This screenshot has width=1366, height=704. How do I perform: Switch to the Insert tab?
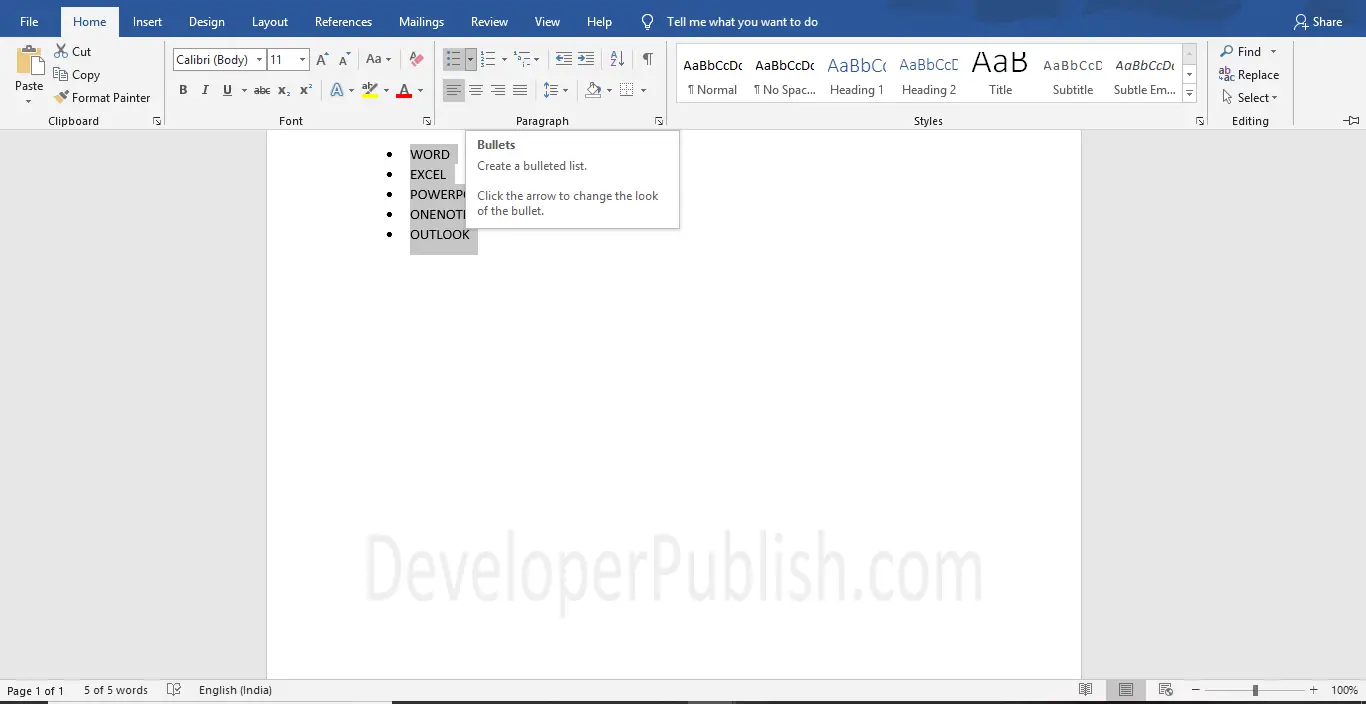coord(147,22)
